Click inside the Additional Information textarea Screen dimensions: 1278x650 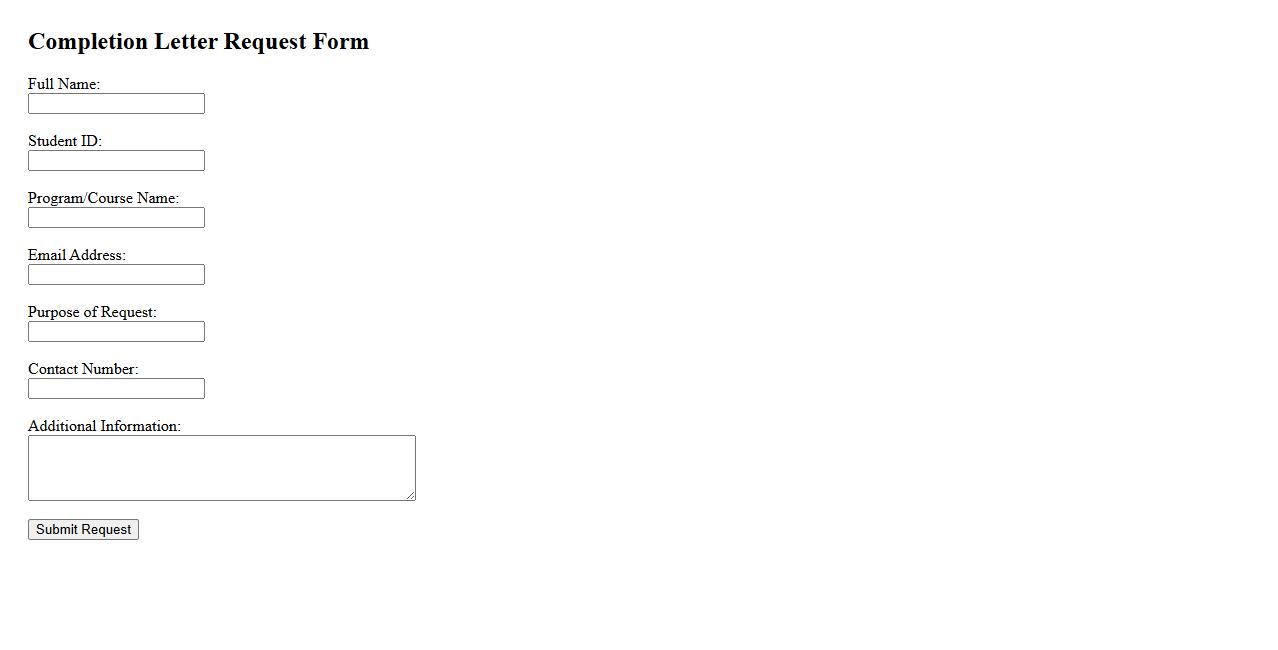(221, 468)
